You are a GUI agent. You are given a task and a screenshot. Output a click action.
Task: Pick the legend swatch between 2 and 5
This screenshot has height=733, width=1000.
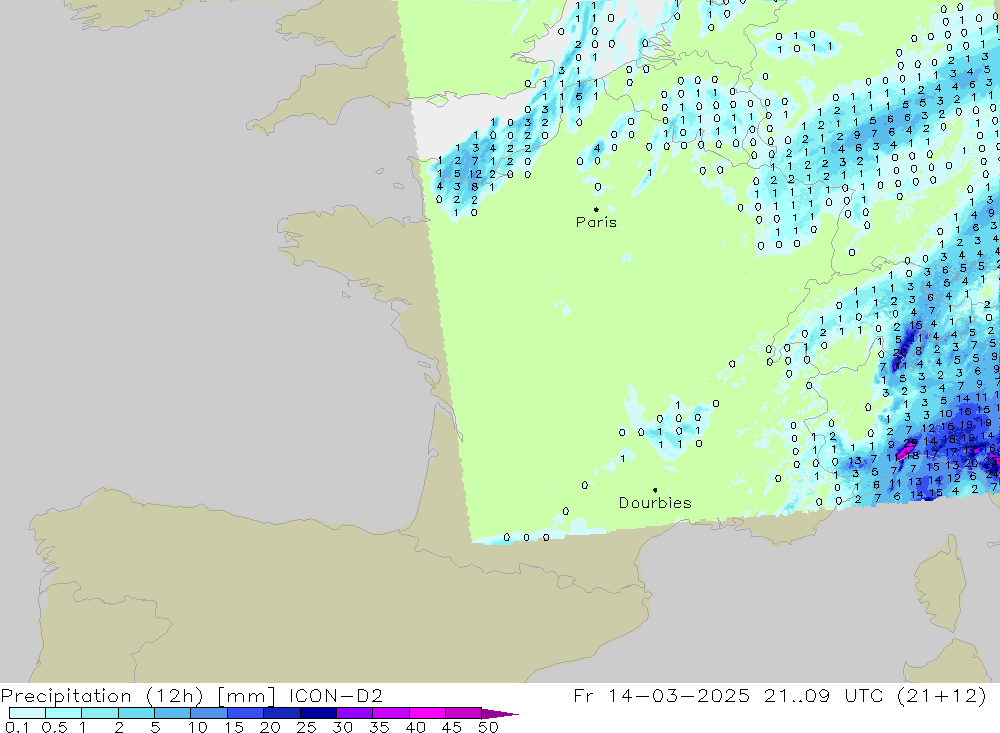(136, 713)
